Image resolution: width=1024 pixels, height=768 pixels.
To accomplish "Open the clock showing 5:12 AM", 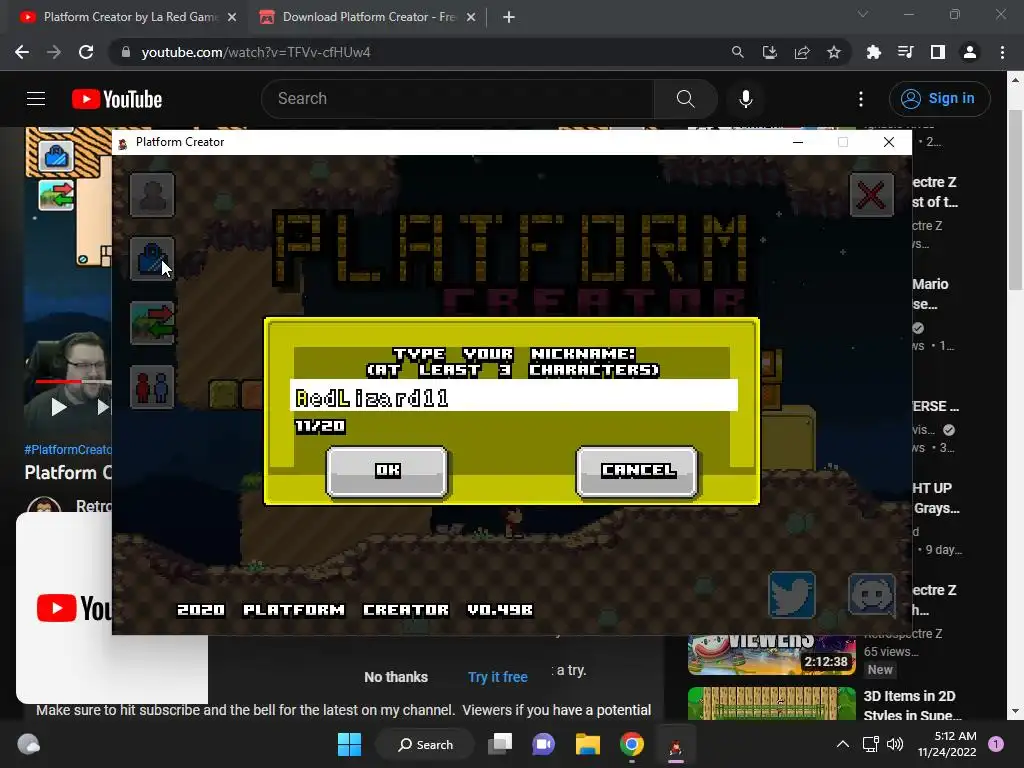I will pos(946,744).
